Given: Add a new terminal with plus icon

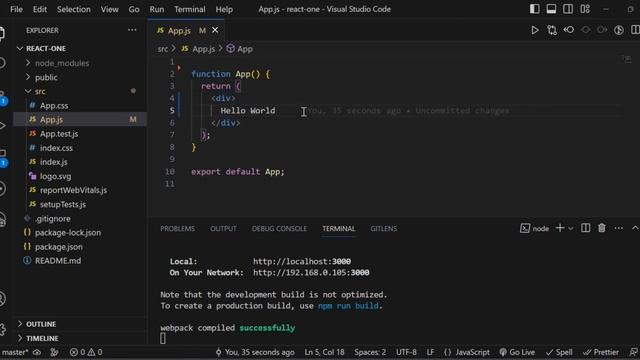Looking at the screenshot, I should tap(560, 228).
